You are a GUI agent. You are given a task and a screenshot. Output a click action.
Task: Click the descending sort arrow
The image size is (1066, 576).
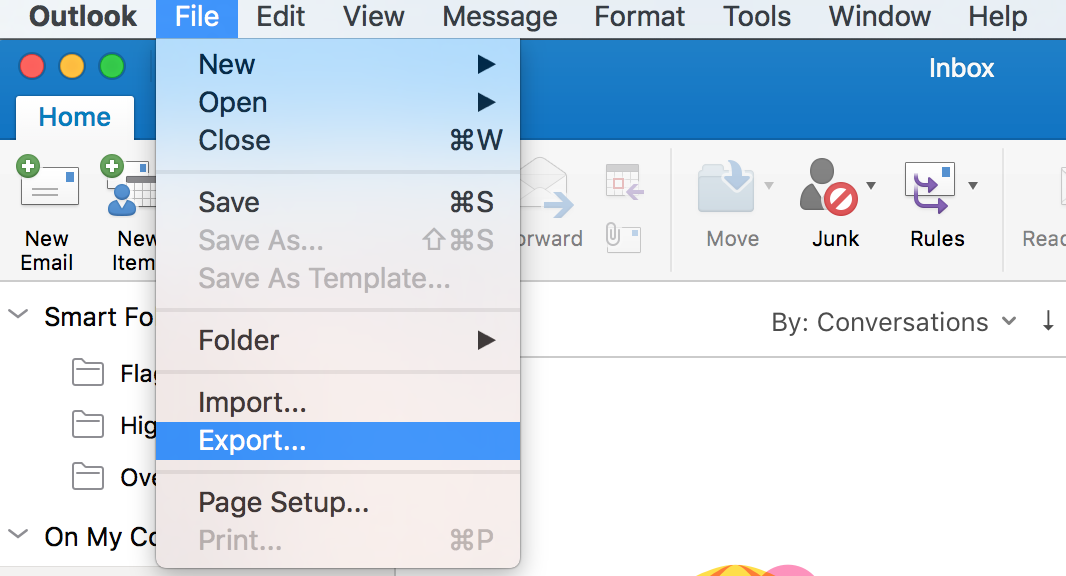coord(1047,322)
